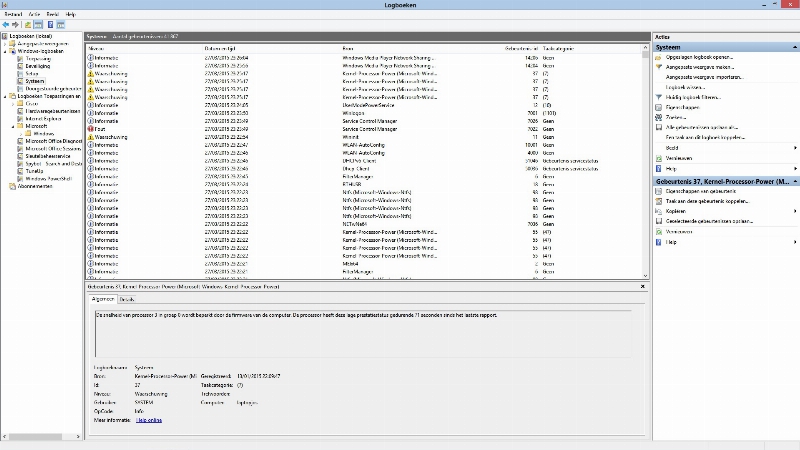
Task: Click Logboek wissen action
Action: point(685,87)
